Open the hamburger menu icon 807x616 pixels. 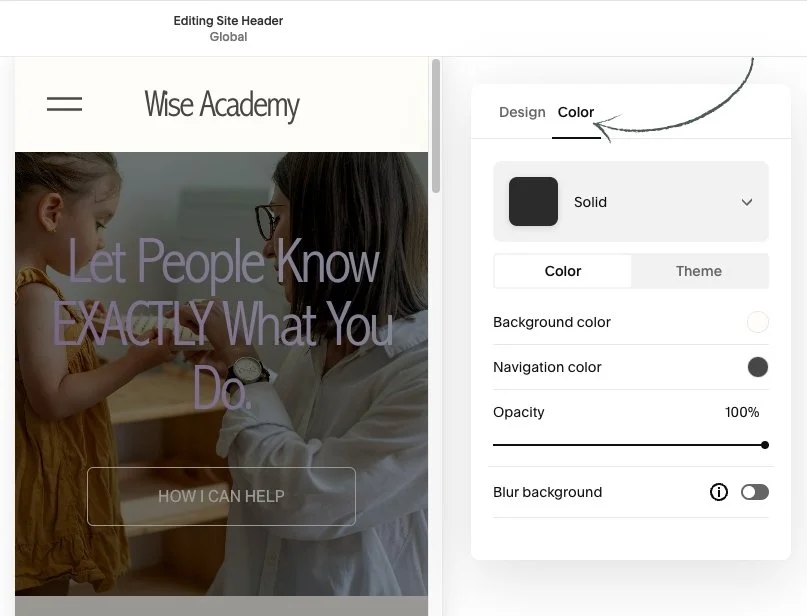click(64, 103)
